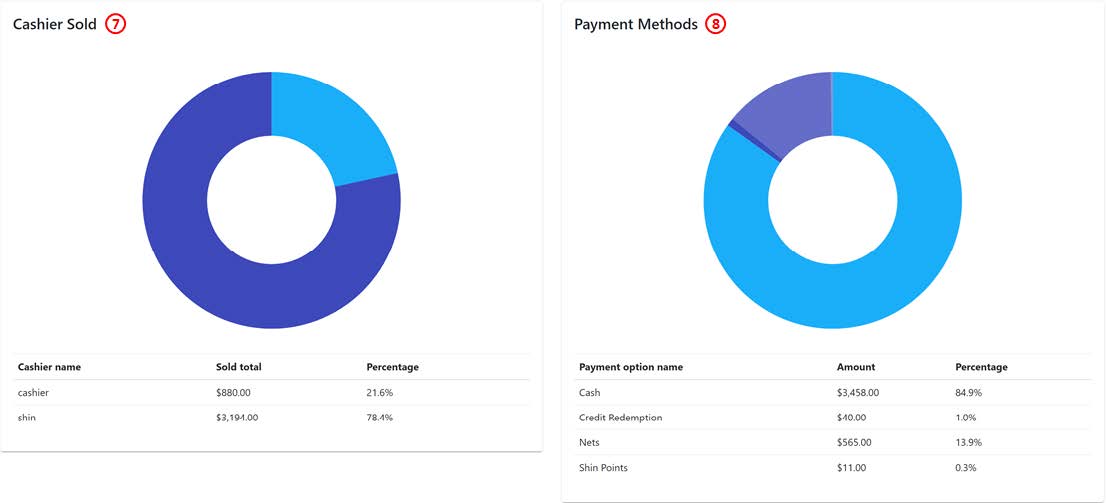
Task: Select the Cash payment option row
Action: [x=590, y=393]
